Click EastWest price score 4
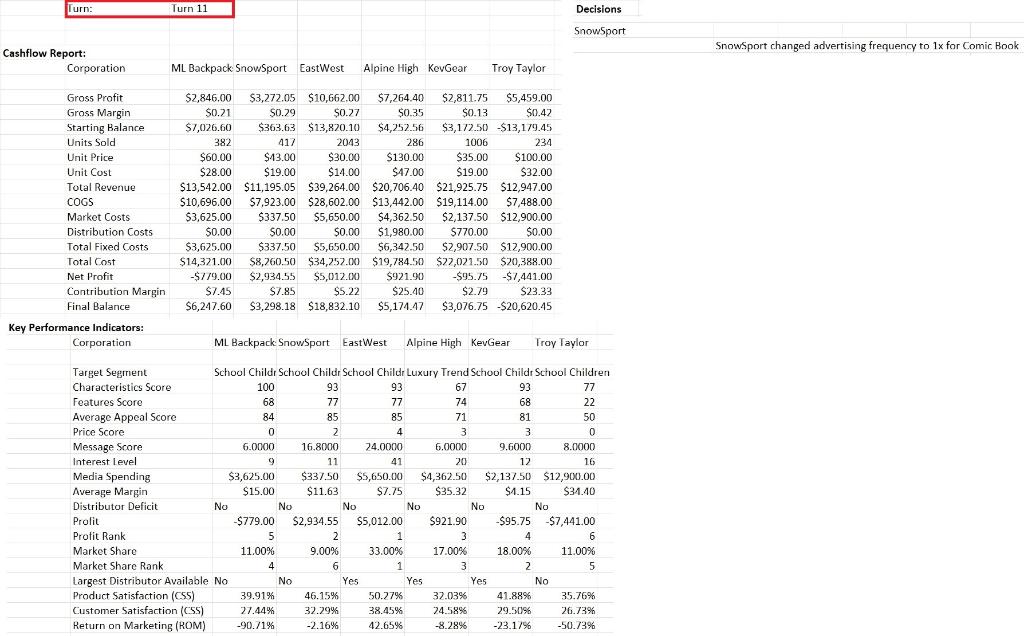 [x=400, y=432]
